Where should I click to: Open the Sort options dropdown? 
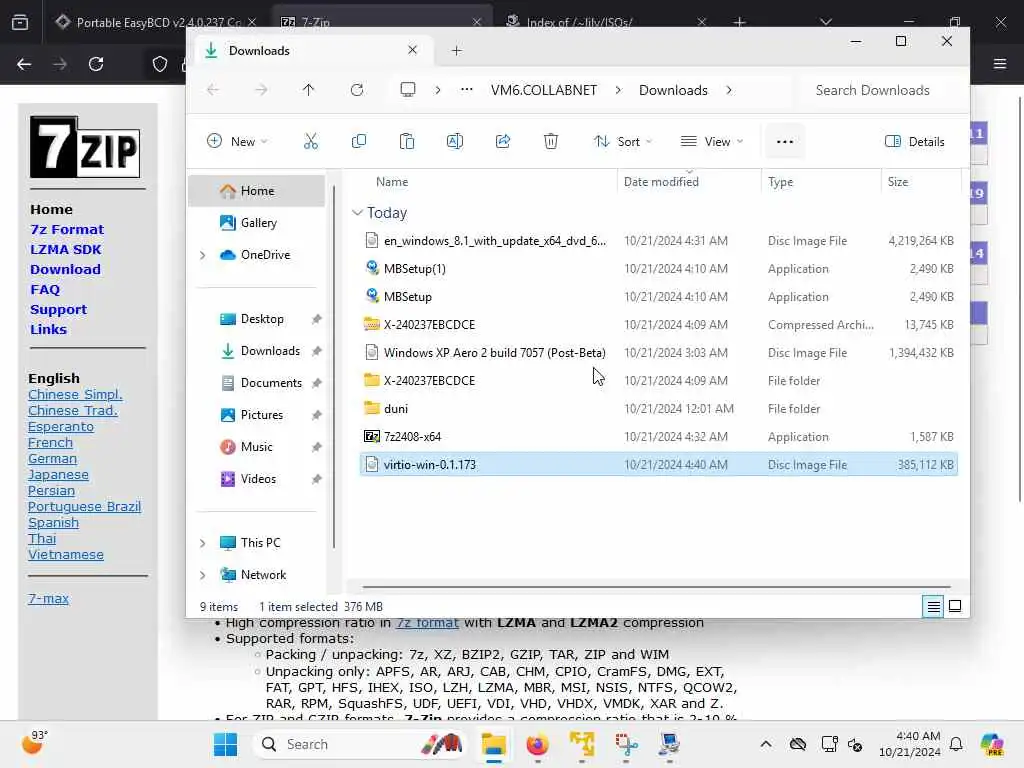622,141
